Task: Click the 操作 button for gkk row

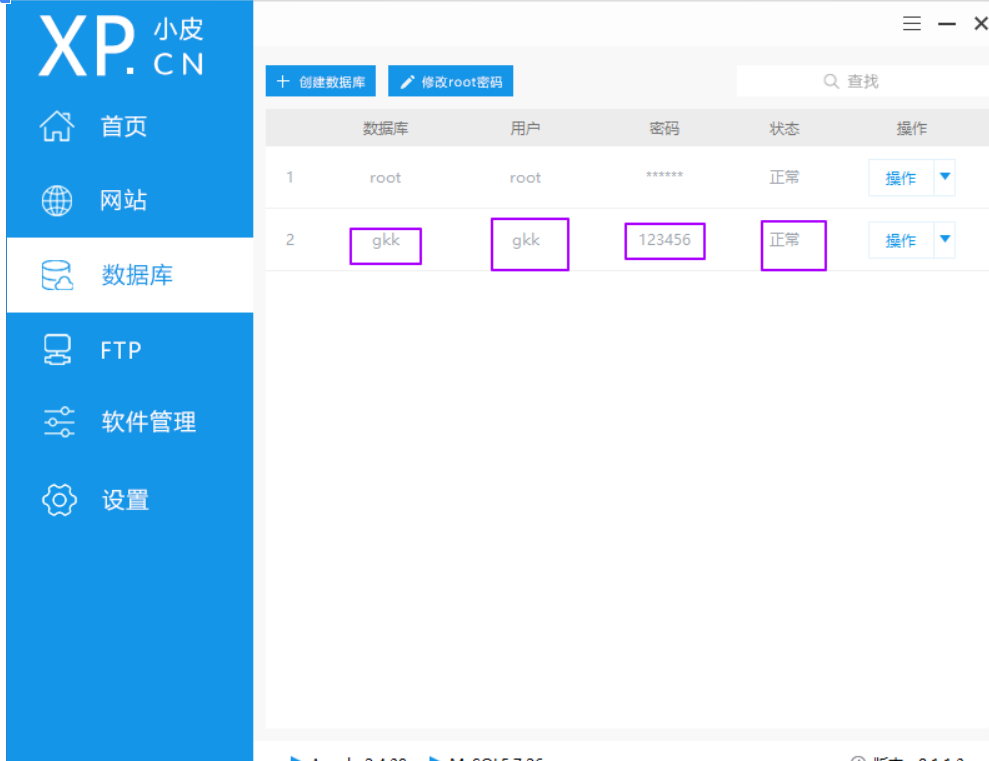Action: coord(900,240)
